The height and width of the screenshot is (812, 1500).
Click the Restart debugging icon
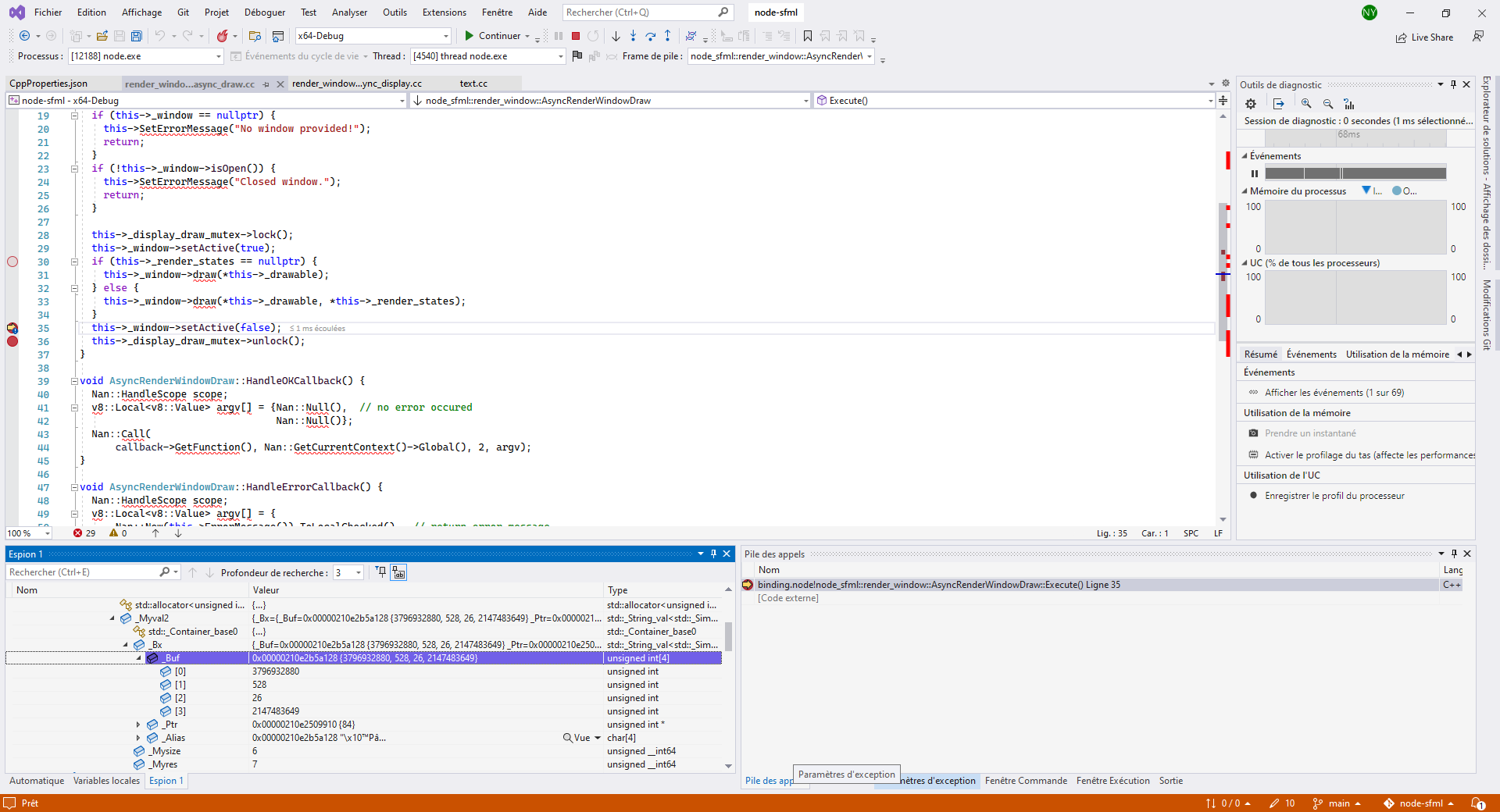pyautogui.click(x=593, y=36)
